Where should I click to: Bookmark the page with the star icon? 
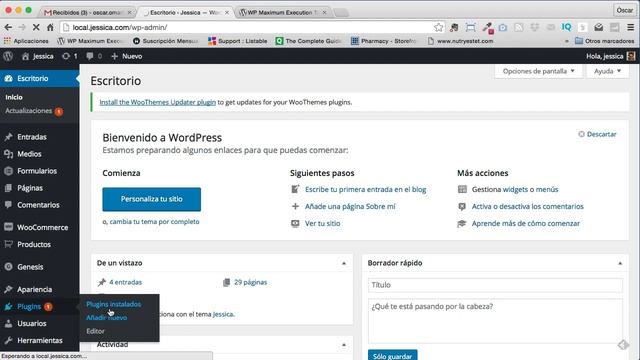(x=438, y=27)
